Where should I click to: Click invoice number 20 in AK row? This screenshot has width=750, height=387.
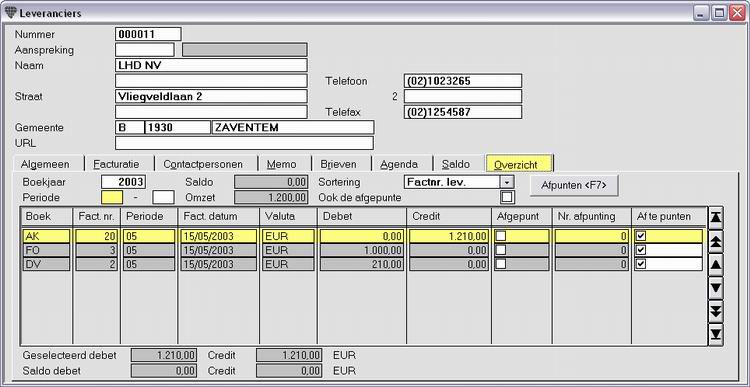(x=97, y=236)
